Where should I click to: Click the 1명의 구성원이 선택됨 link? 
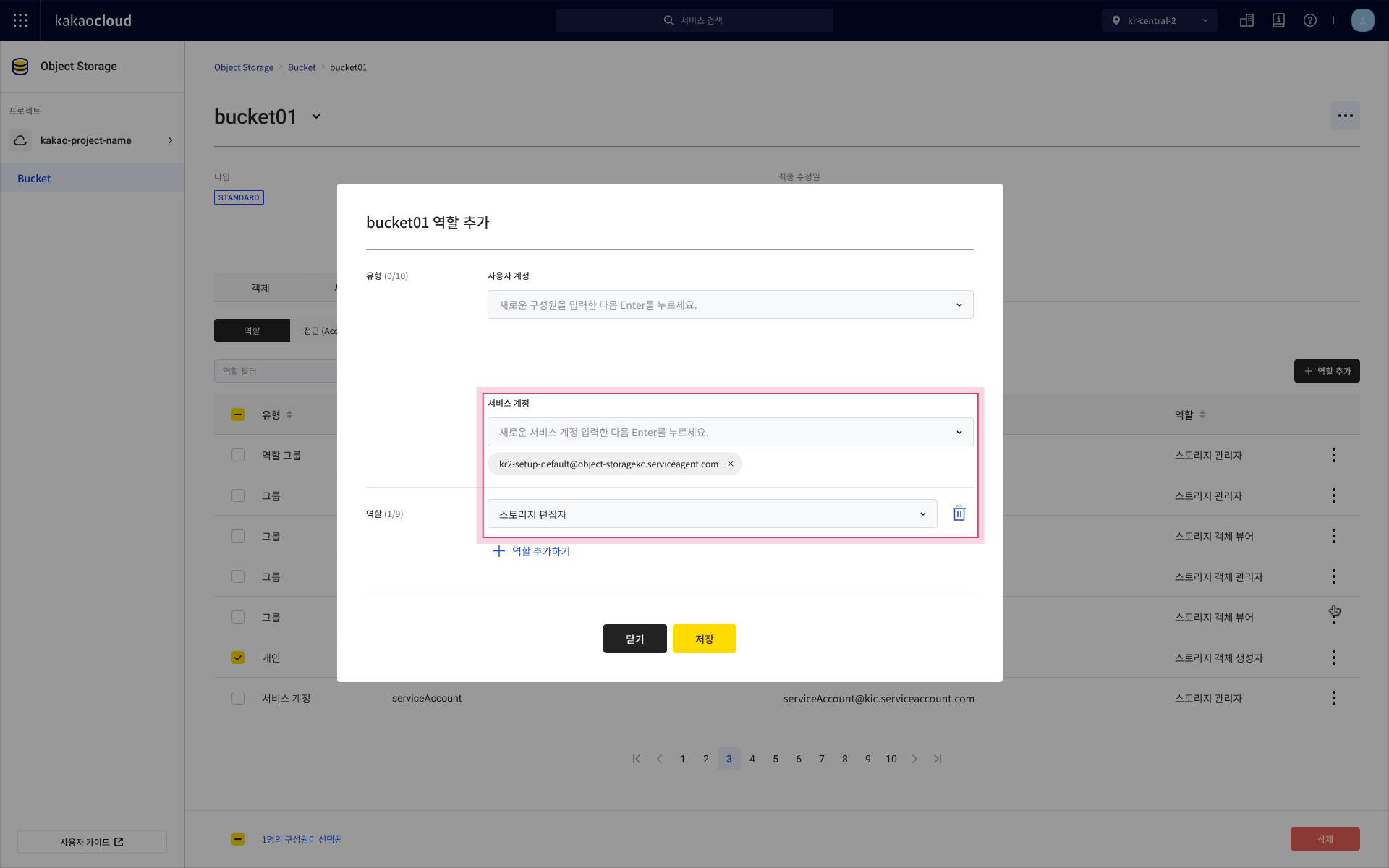click(x=302, y=839)
